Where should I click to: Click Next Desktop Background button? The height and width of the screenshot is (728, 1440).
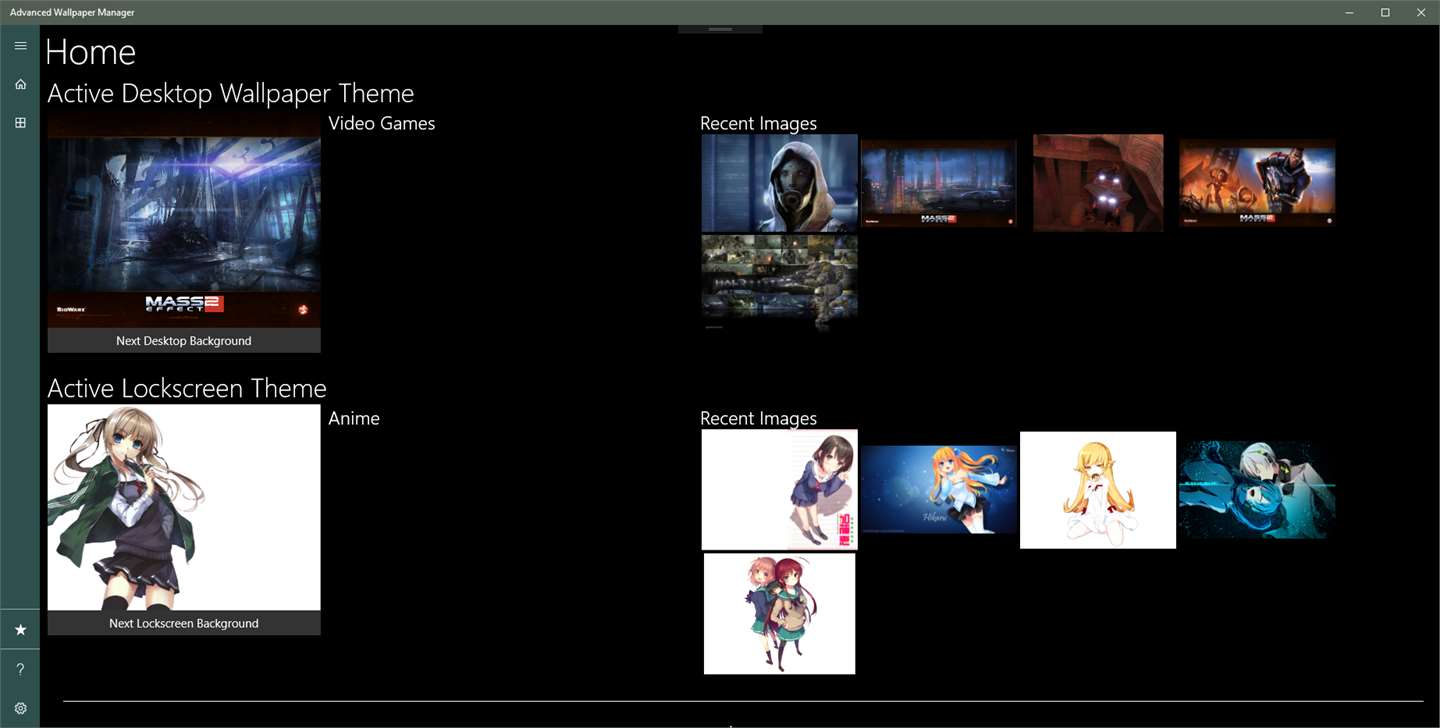click(184, 341)
